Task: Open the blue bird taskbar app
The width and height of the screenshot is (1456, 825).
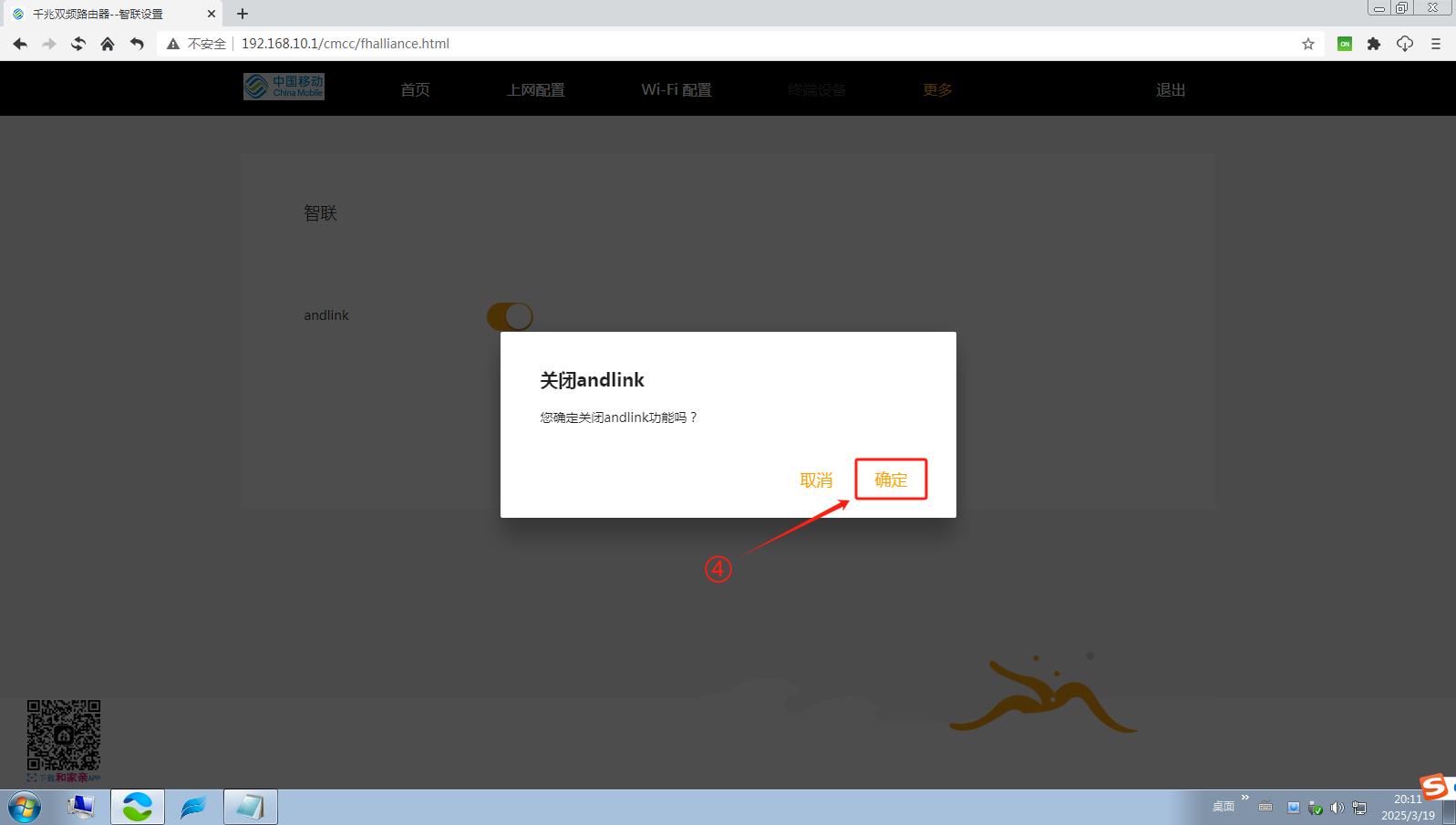Action: (x=193, y=807)
